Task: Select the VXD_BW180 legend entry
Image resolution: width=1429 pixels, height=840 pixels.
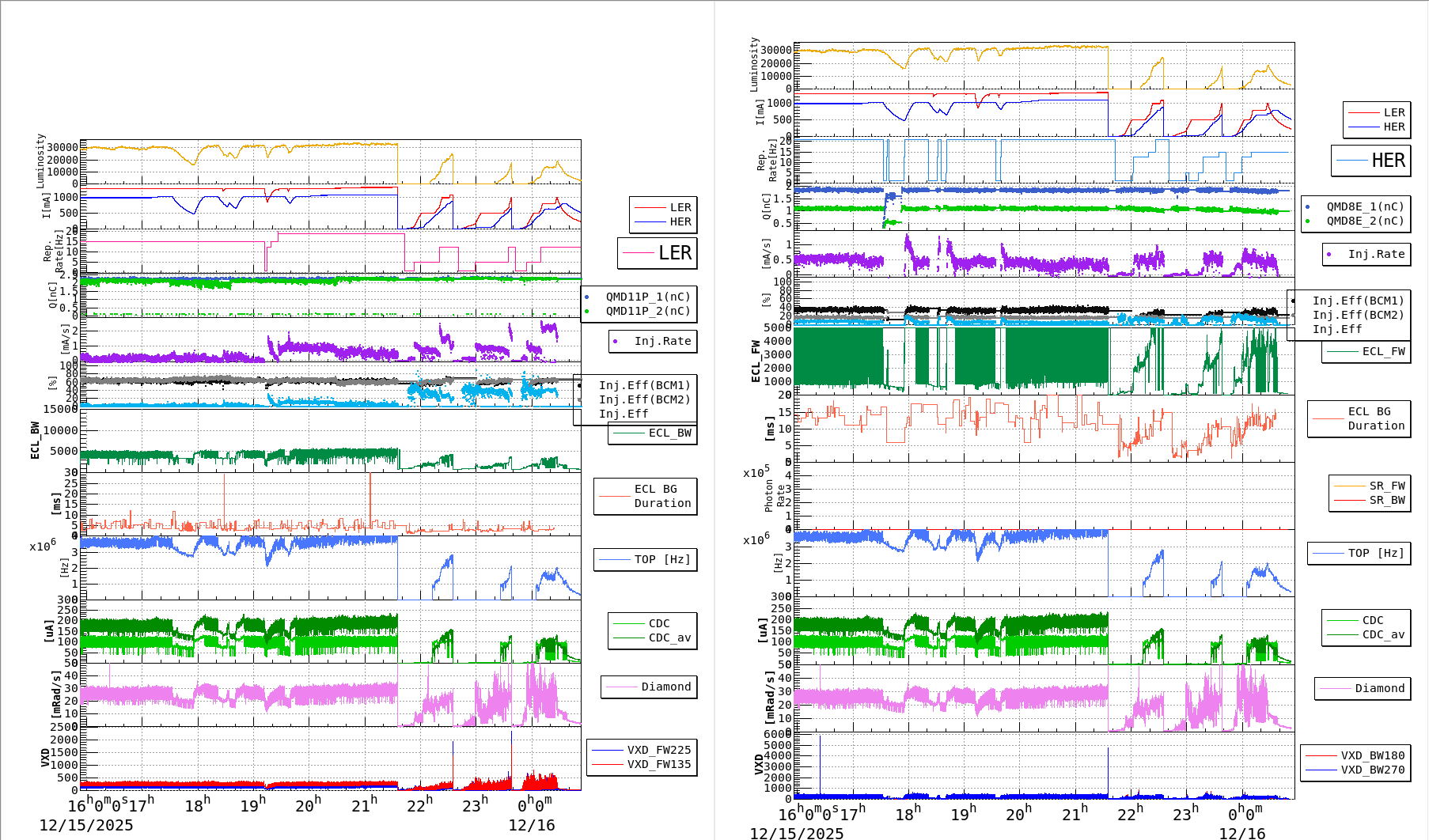Action: tap(1372, 755)
